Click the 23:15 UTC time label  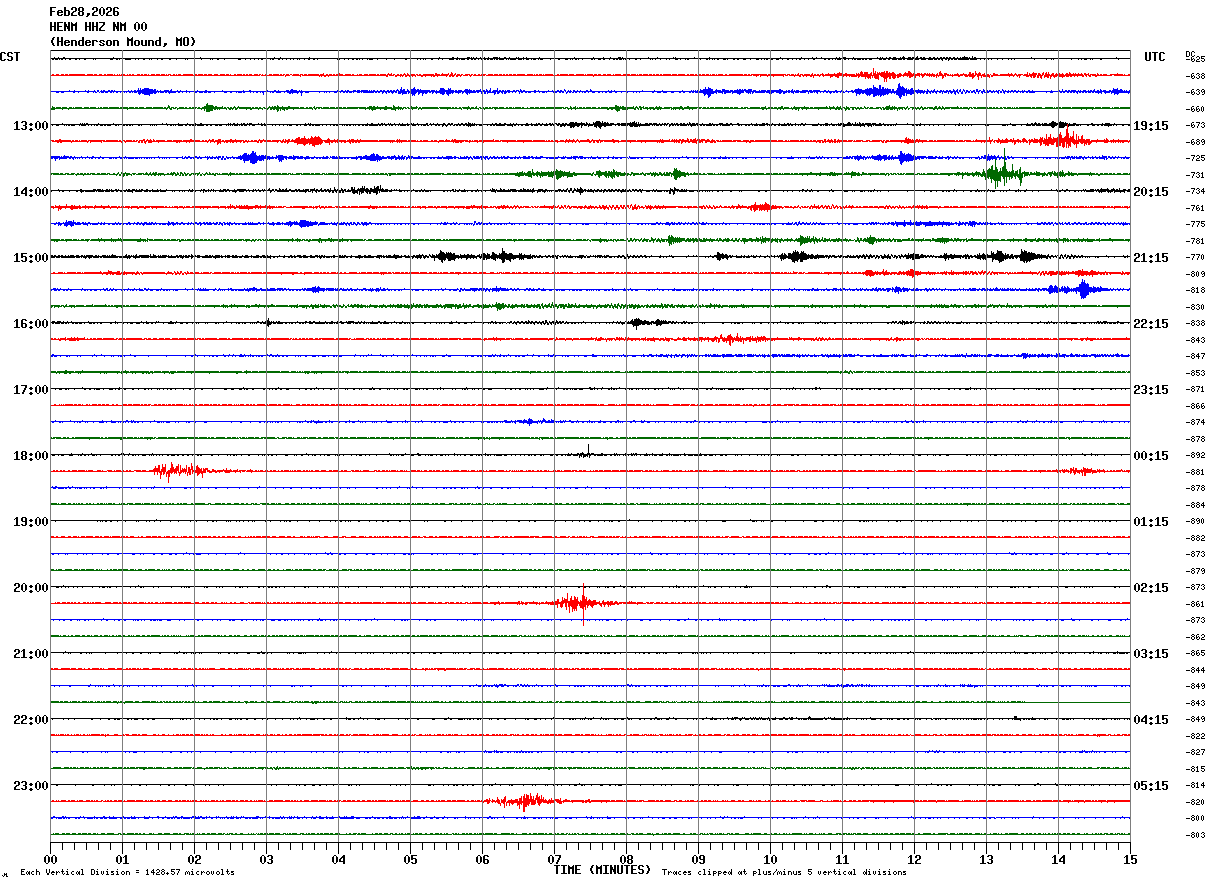(1151, 390)
